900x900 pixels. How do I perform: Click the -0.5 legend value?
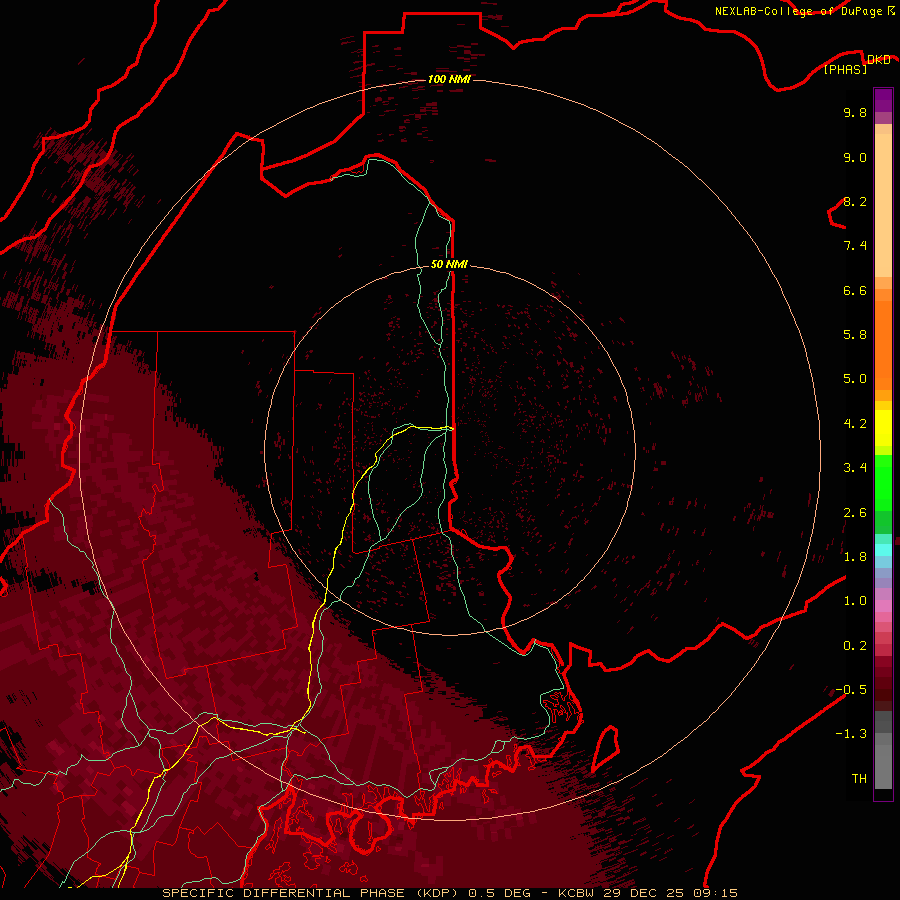coord(851,690)
